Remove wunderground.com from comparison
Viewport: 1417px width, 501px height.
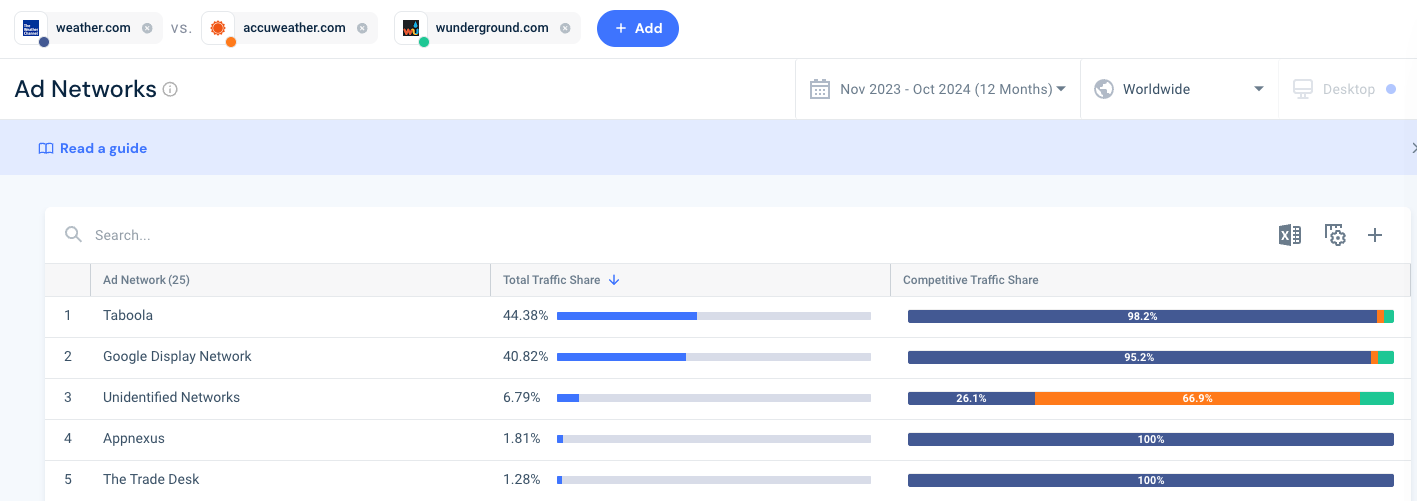click(565, 28)
